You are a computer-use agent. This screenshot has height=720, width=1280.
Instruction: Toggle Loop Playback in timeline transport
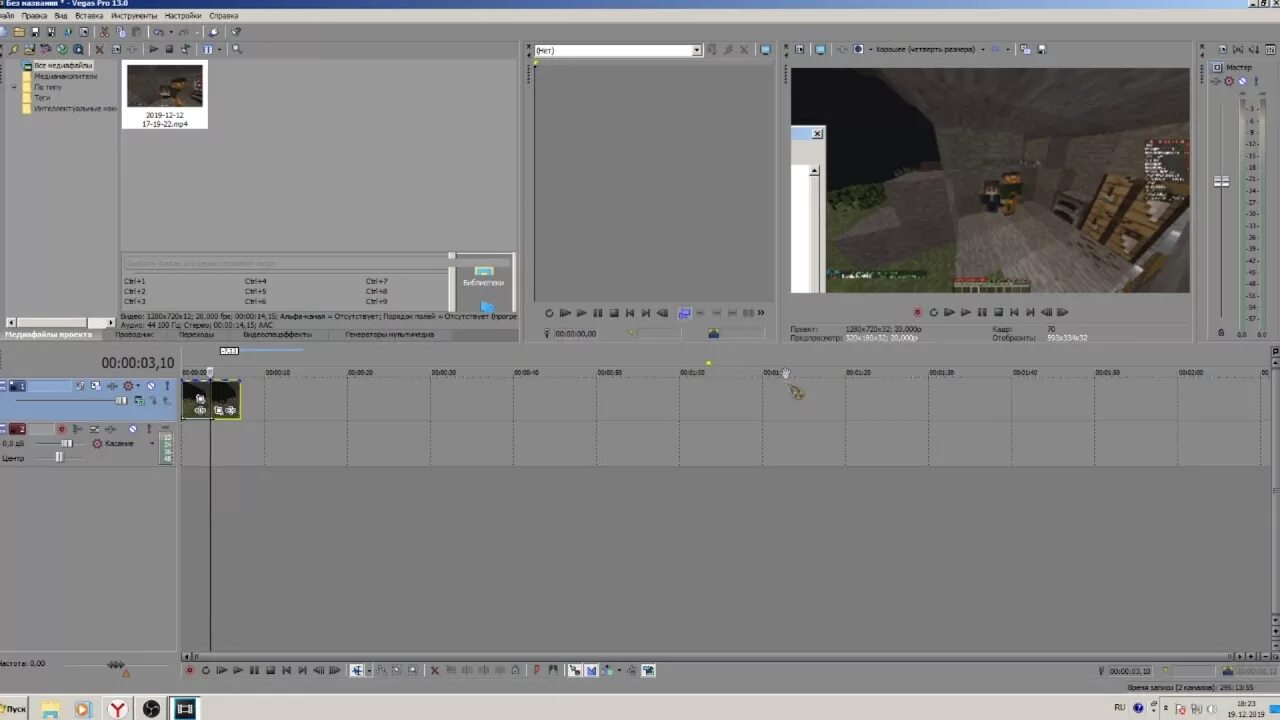tap(205, 670)
